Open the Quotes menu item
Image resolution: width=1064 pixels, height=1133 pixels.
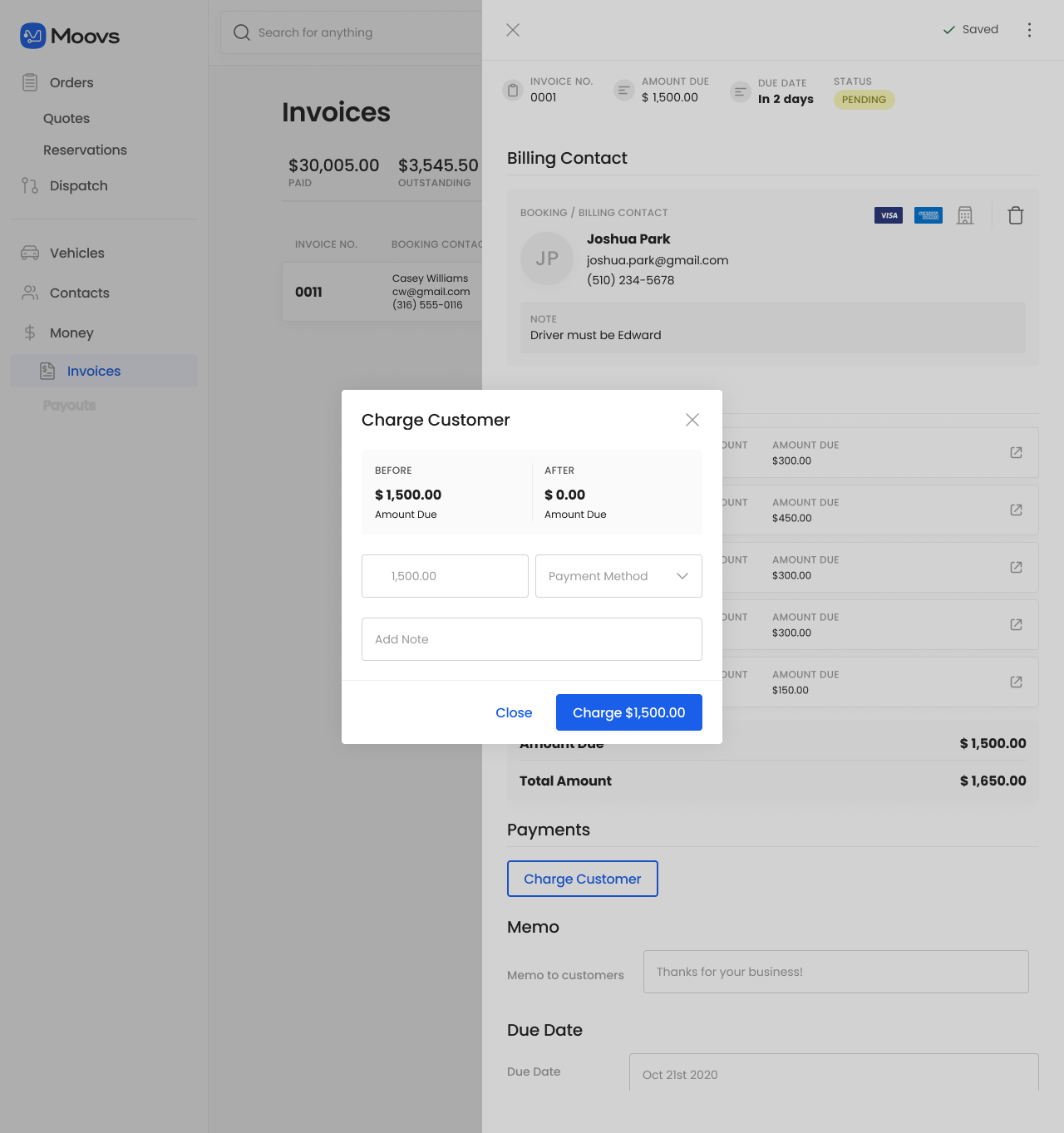66,118
